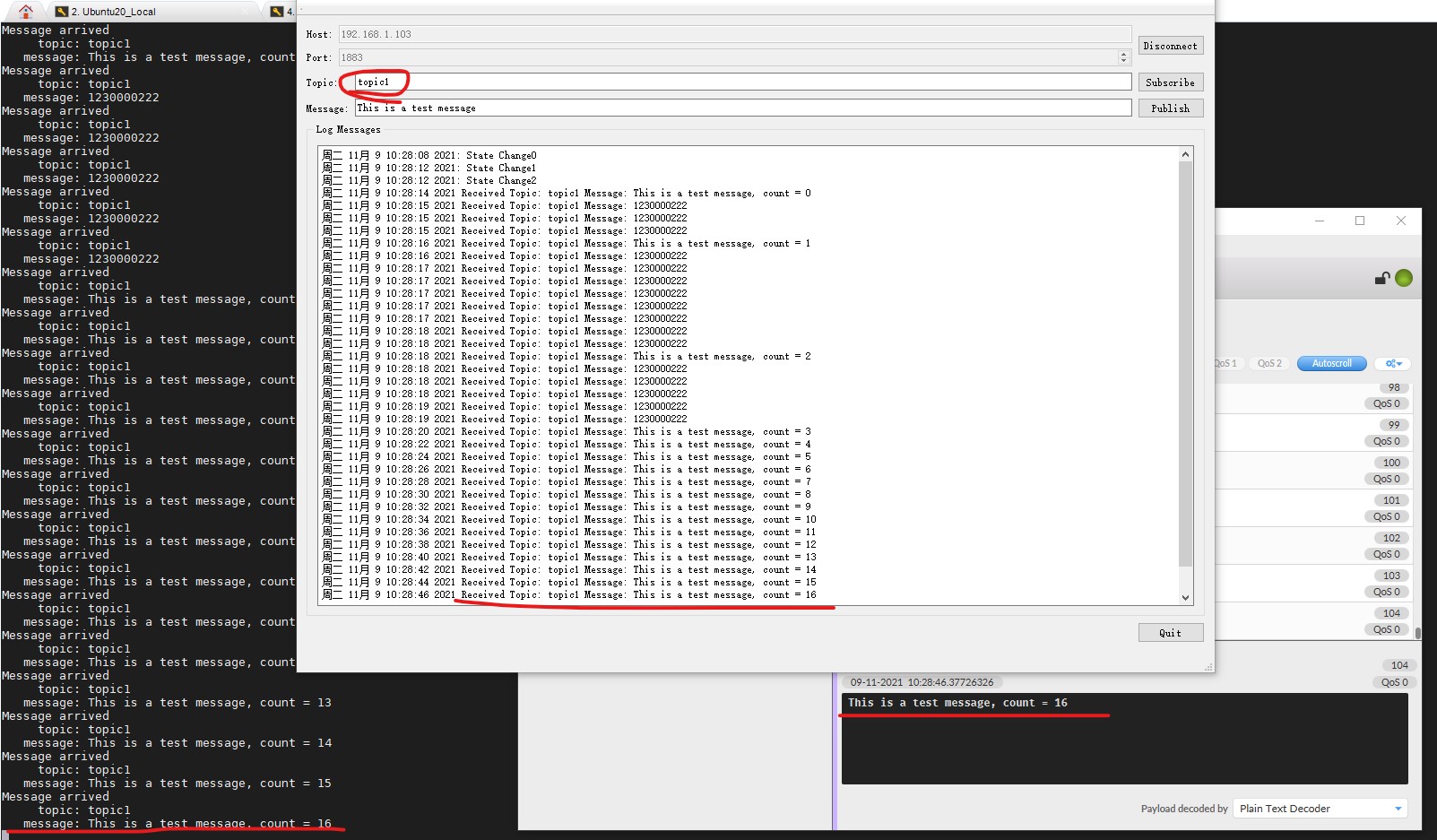Publish the test message
Screen dimensions: 1437x840
[x=1170, y=108]
